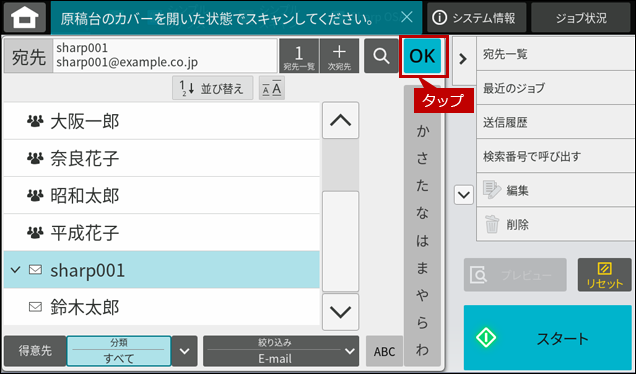Open the E-mail filter dropdown

(x=281, y=351)
